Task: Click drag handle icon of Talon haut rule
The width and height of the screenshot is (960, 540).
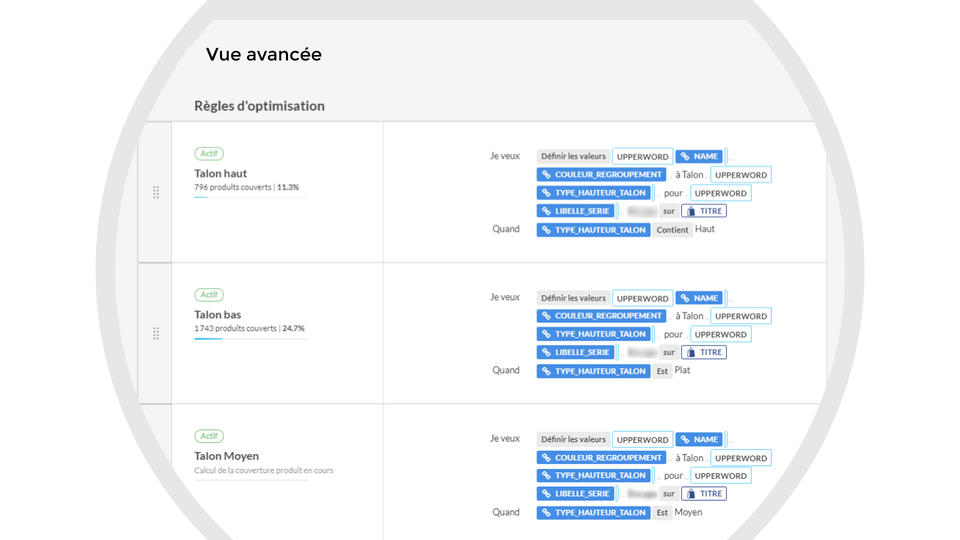Action: pos(156,192)
